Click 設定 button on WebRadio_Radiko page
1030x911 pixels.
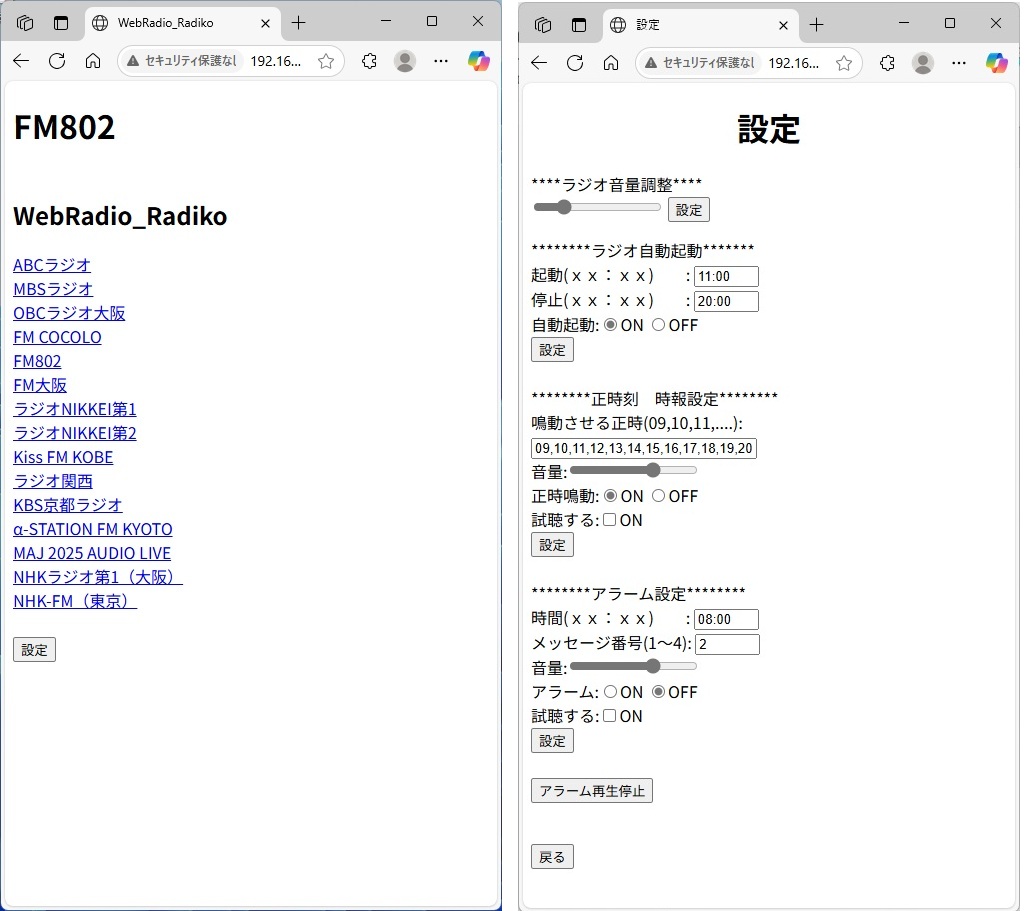pyautogui.click(x=34, y=650)
